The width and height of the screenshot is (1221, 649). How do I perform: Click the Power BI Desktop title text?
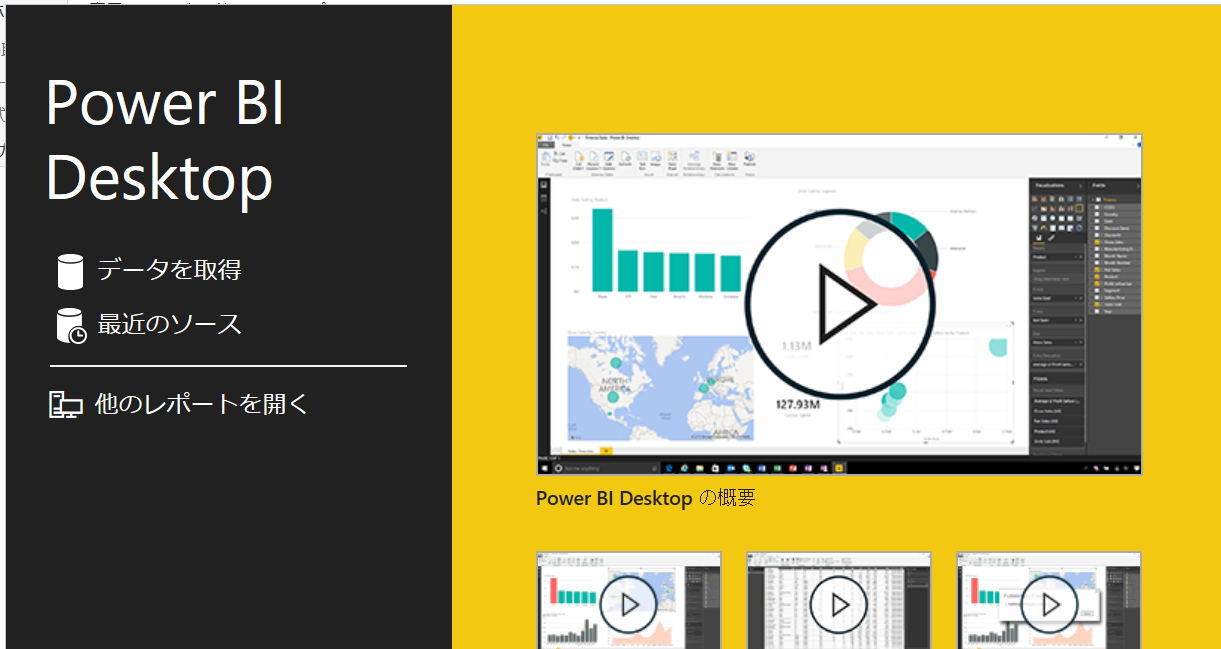coord(166,140)
